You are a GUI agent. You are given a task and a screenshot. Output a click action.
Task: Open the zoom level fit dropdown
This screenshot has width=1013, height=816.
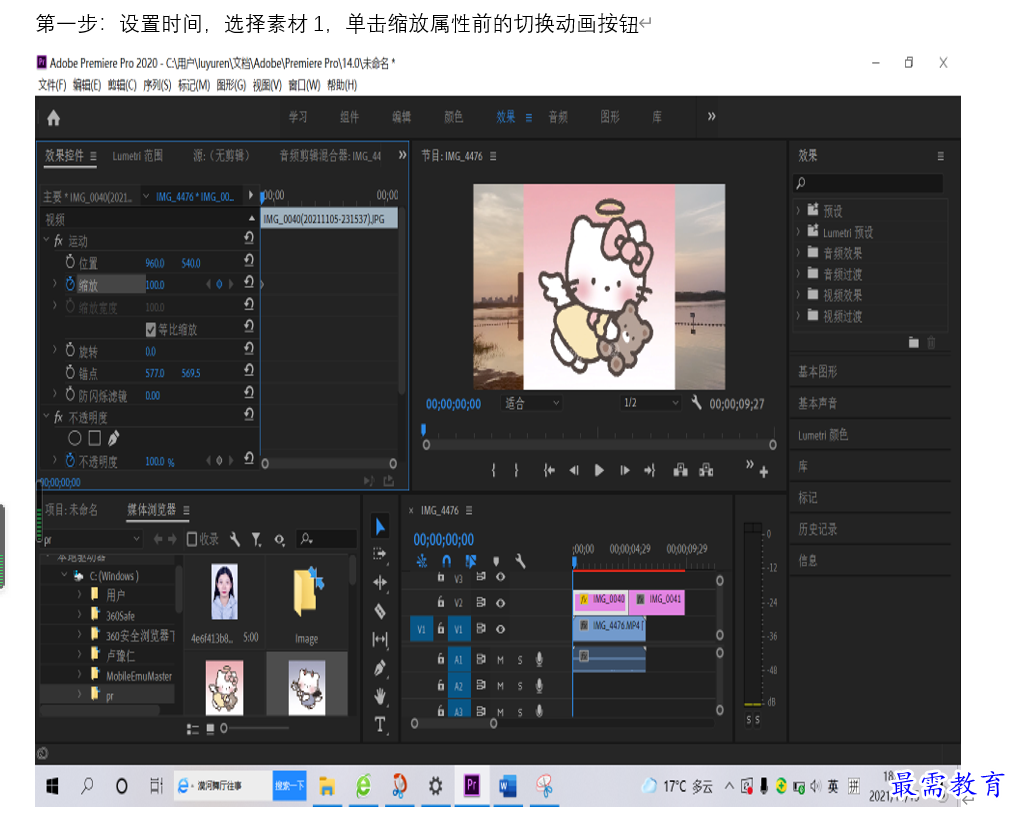(531, 403)
